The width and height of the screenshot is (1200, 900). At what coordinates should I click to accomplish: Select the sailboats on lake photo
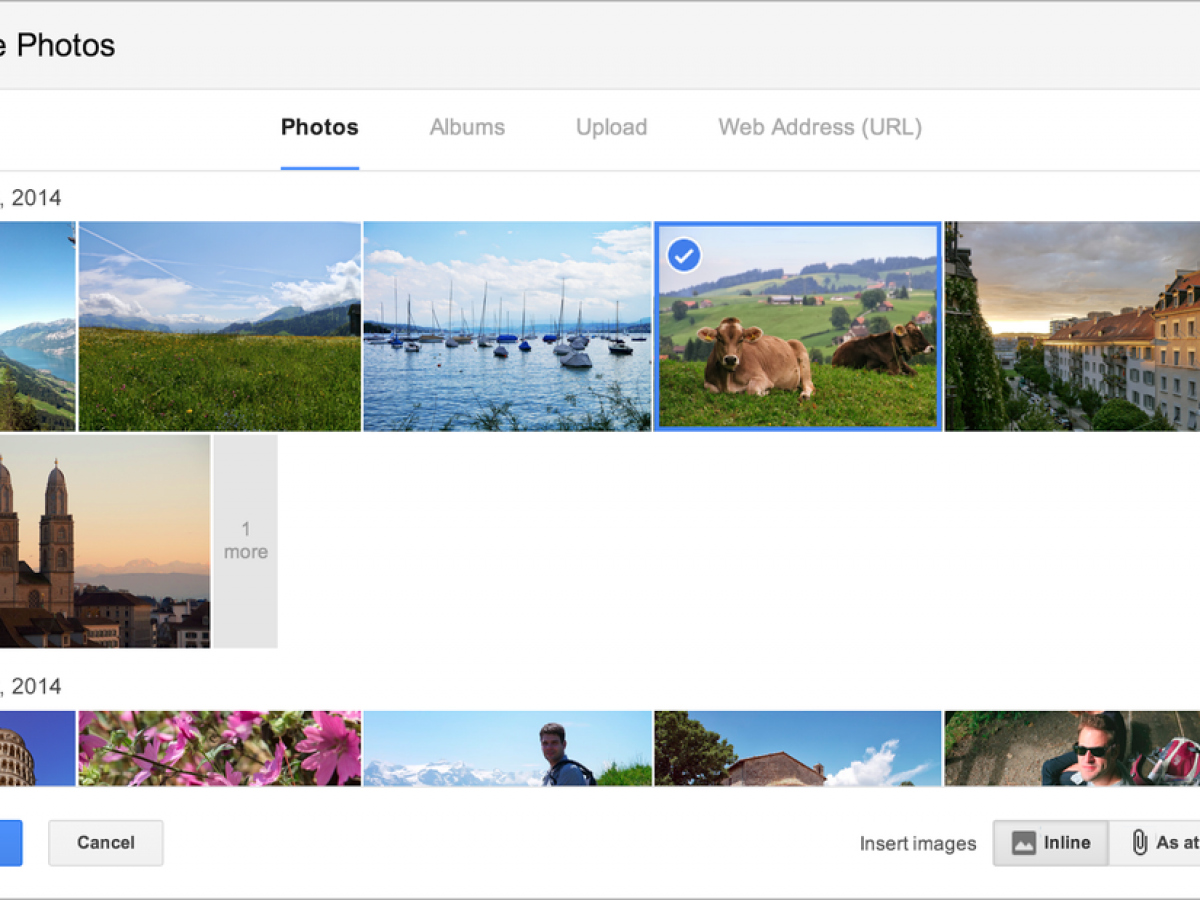(x=507, y=327)
